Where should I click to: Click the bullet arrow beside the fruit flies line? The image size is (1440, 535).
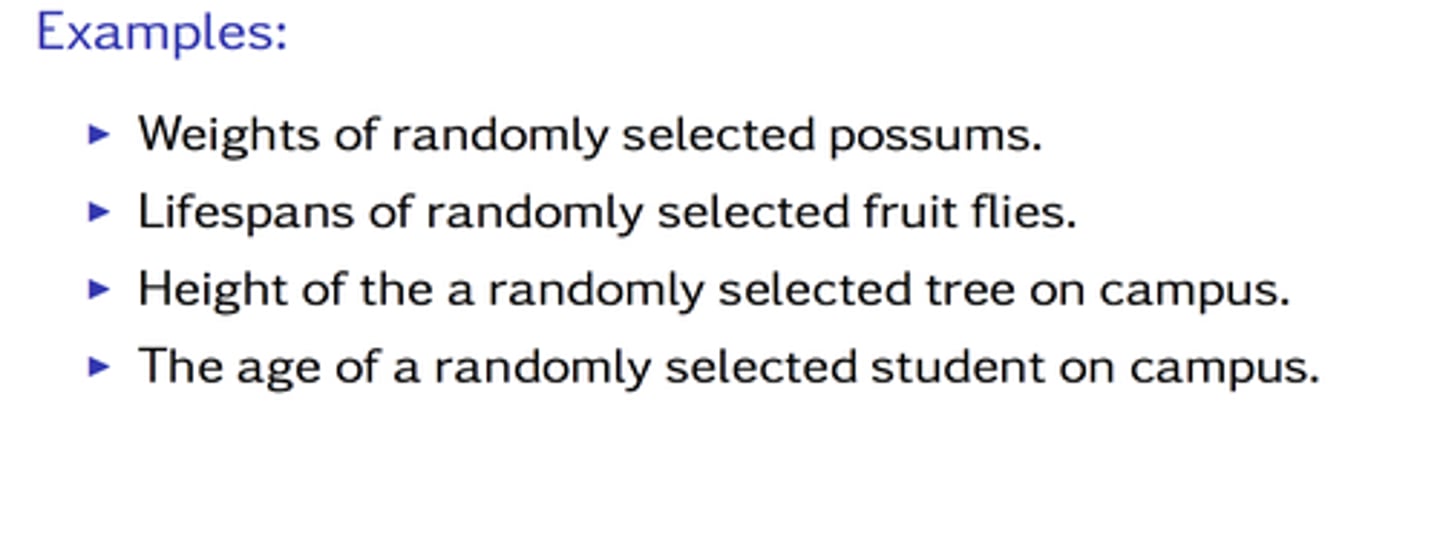[98, 212]
